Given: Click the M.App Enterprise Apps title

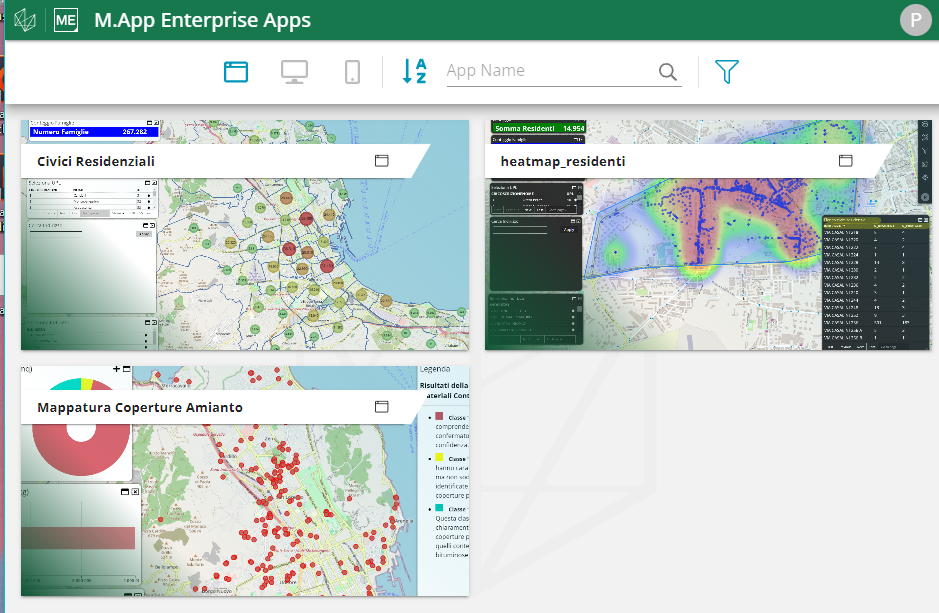Looking at the screenshot, I should [202, 20].
